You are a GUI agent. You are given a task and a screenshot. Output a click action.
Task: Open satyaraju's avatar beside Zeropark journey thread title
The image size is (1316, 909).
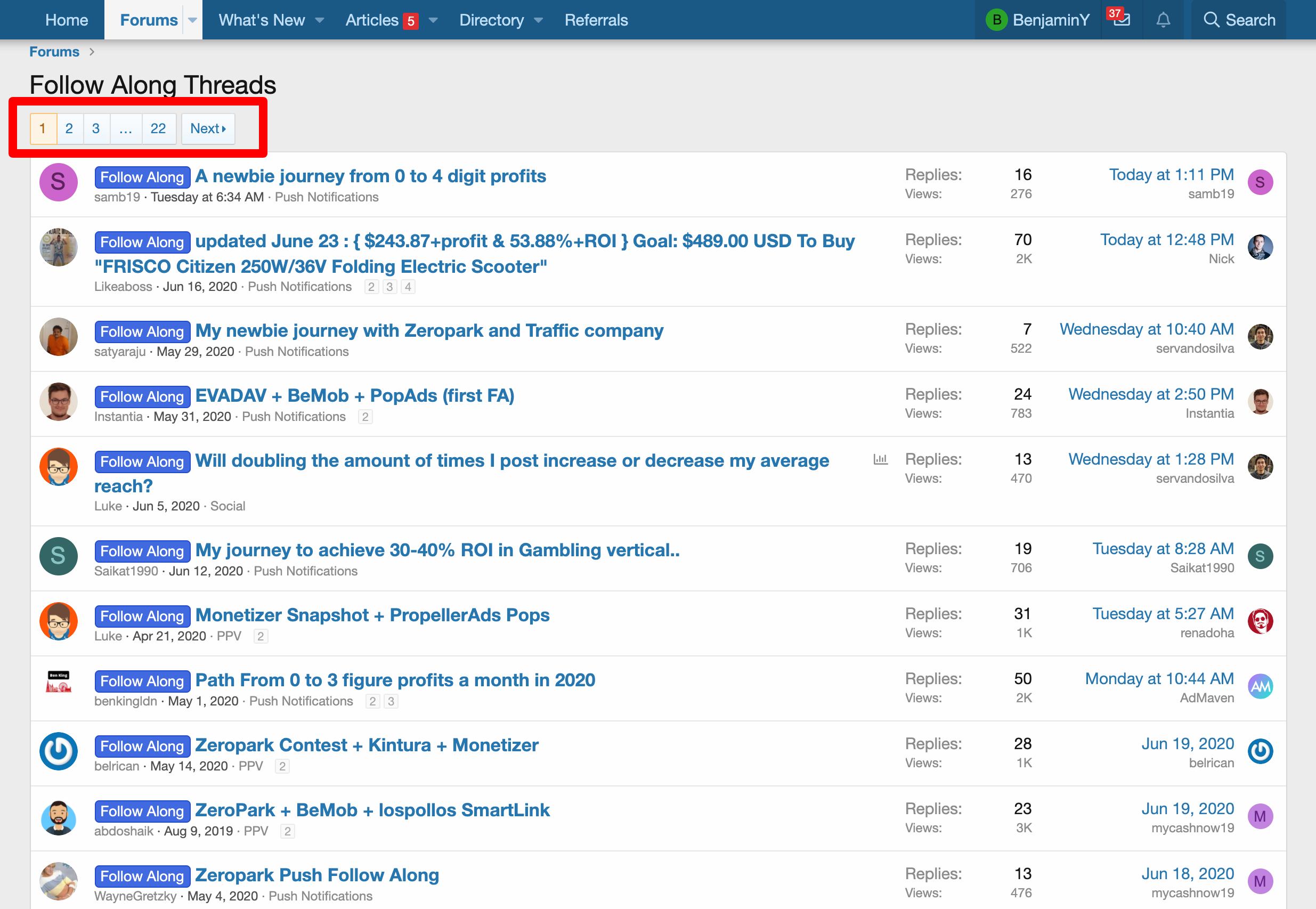click(58, 337)
